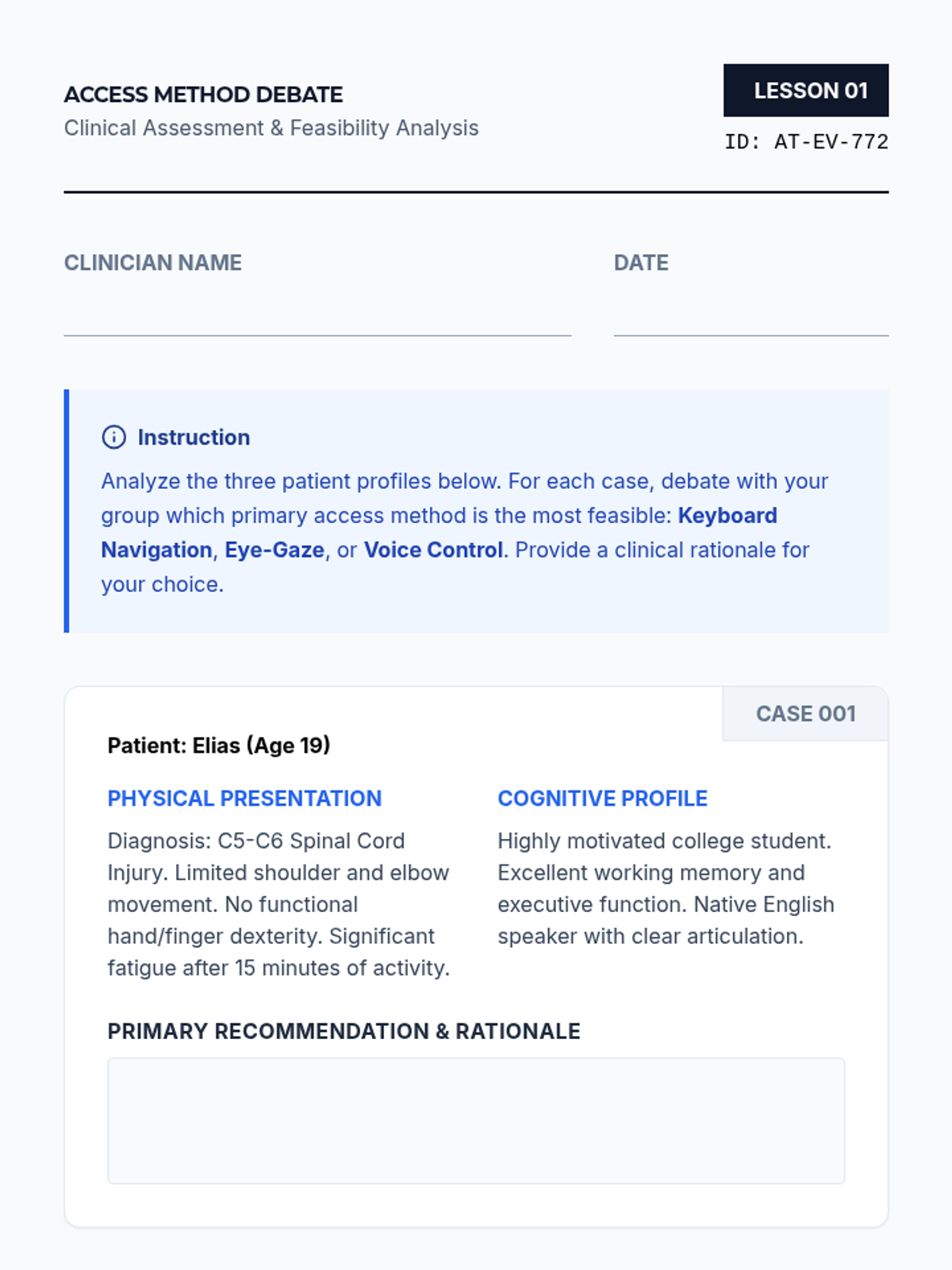952x1270 pixels.
Task: Click the C5-C6 Spinal Cord Injury diagnosis paragraph
Action: click(x=278, y=904)
